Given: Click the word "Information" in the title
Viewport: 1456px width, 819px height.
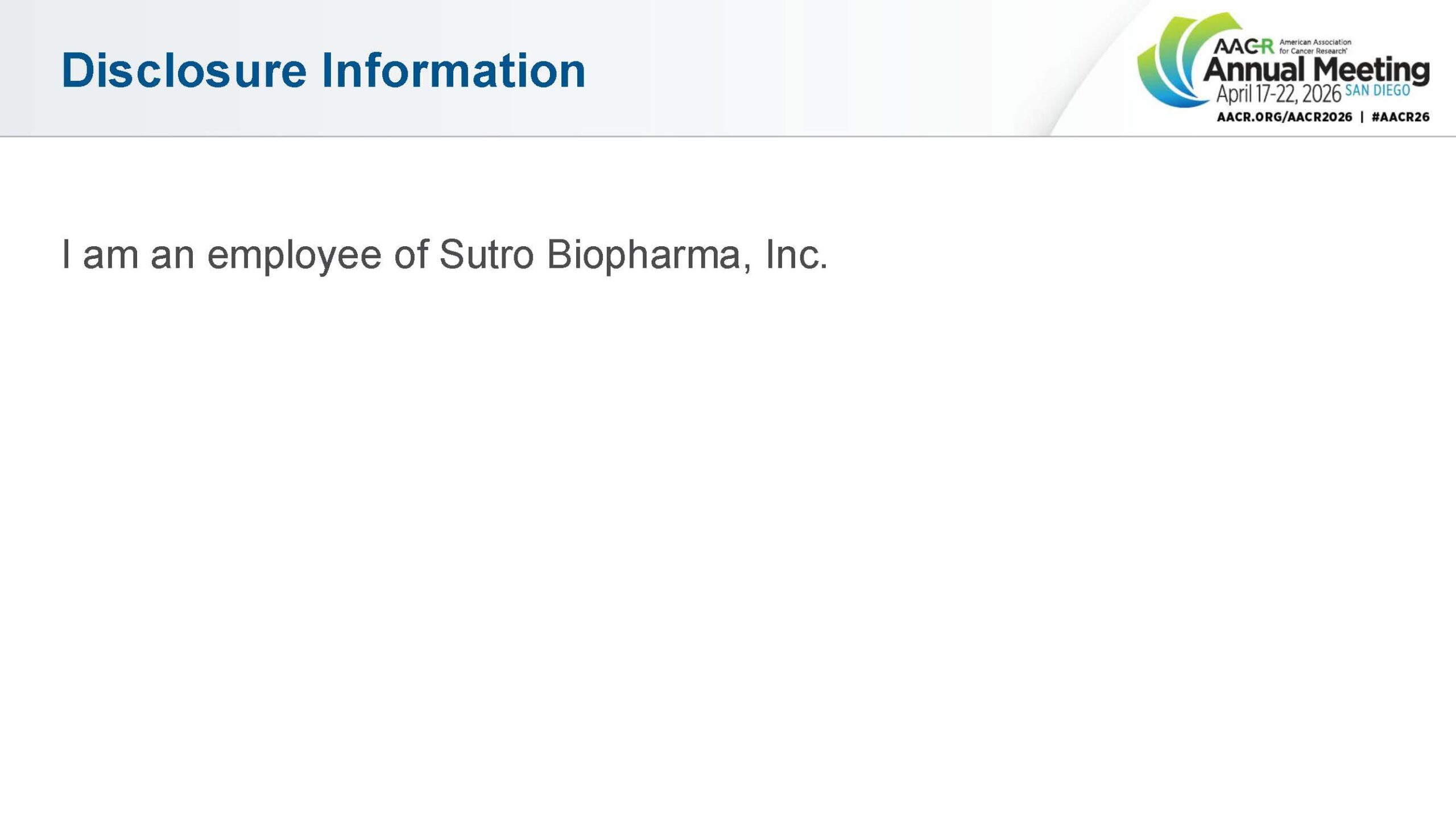Looking at the screenshot, I should 453,71.
